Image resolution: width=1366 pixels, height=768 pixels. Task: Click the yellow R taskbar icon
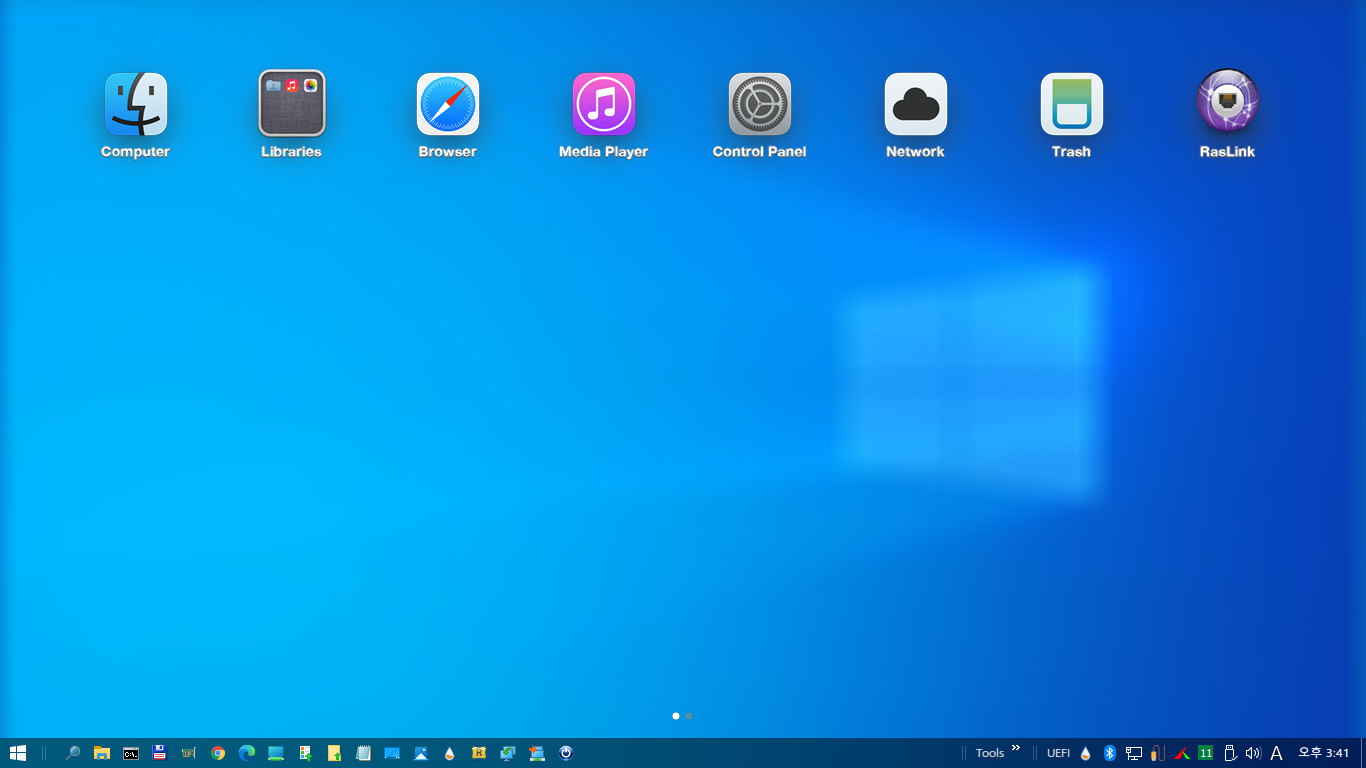[479, 753]
